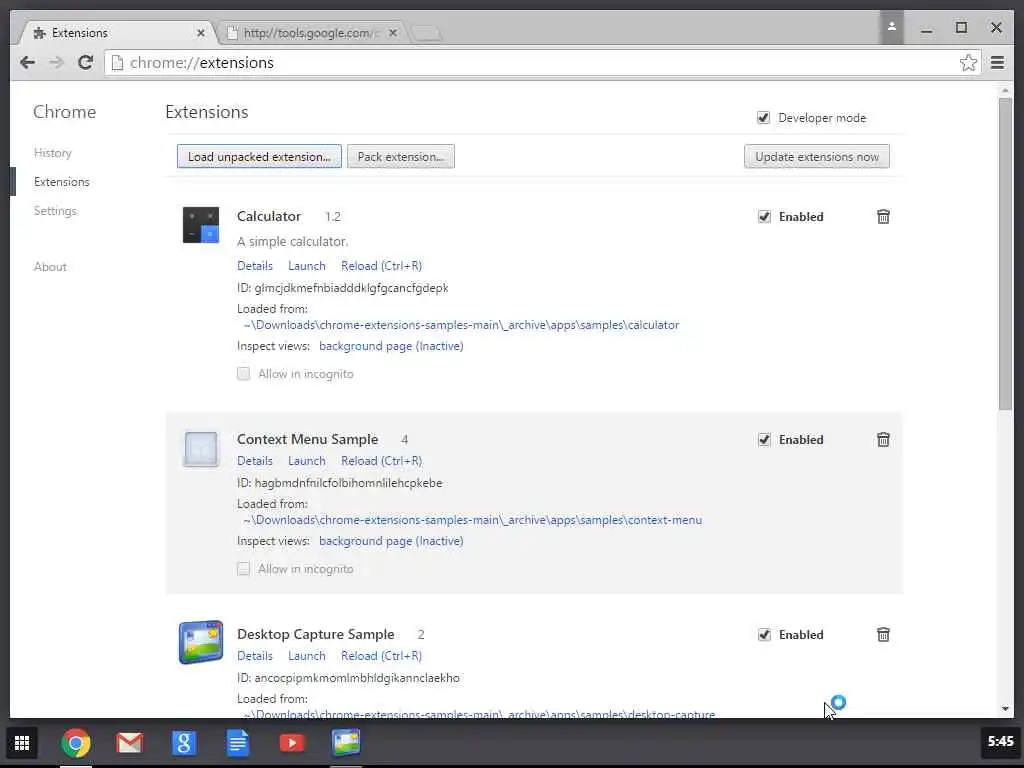This screenshot has width=1024, height=768.
Task: Open the context-menu source folder path
Action: point(473,520)
